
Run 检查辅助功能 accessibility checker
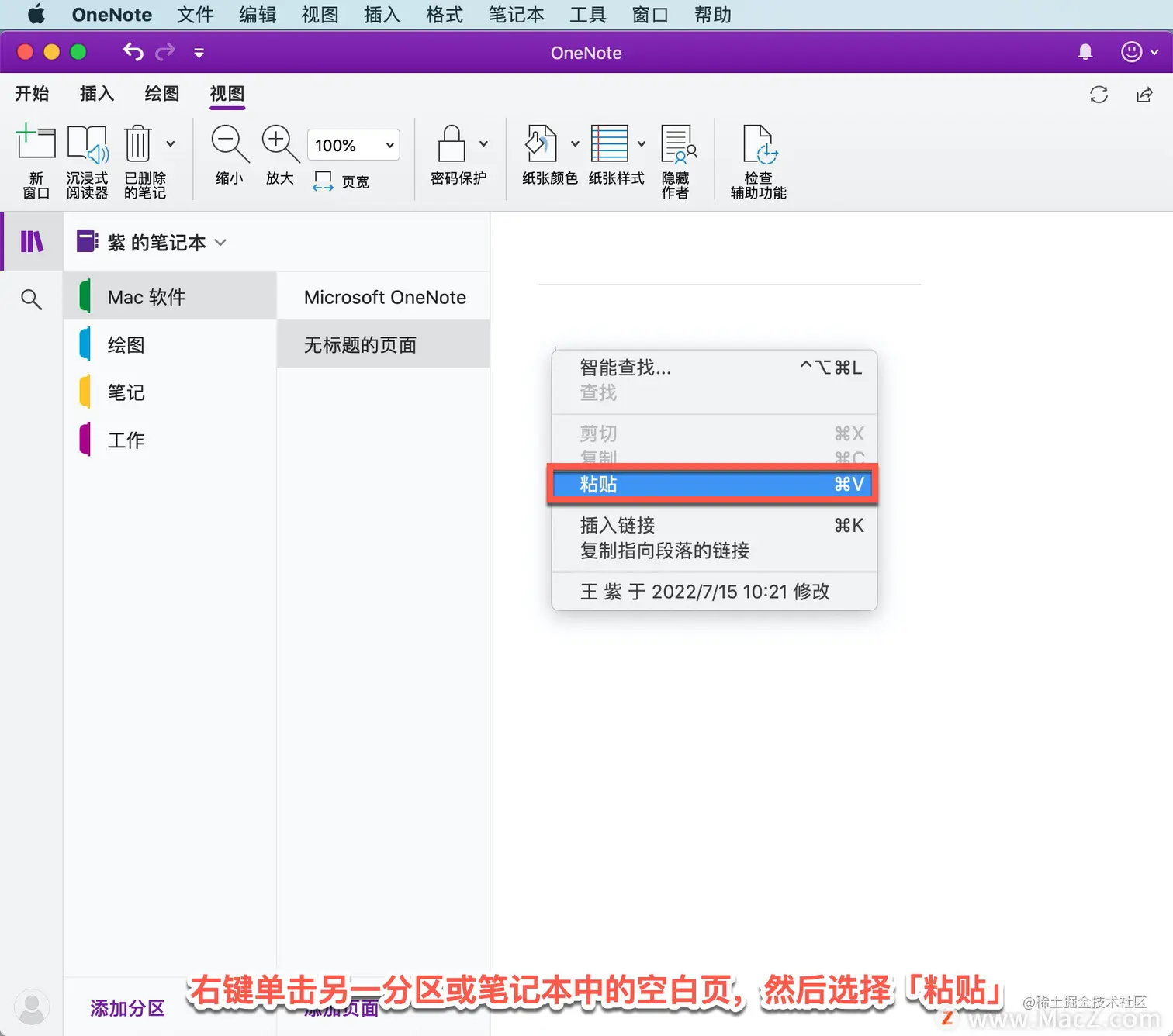(x=759, y=161)
